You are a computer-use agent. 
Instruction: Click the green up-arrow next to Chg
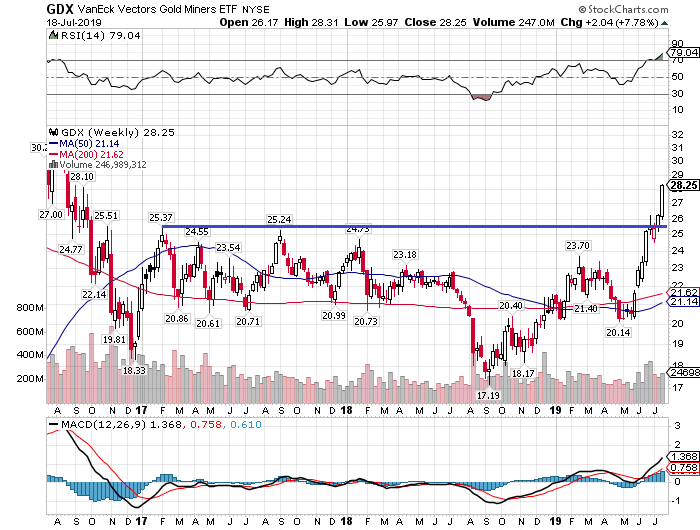tap(664, 23)
